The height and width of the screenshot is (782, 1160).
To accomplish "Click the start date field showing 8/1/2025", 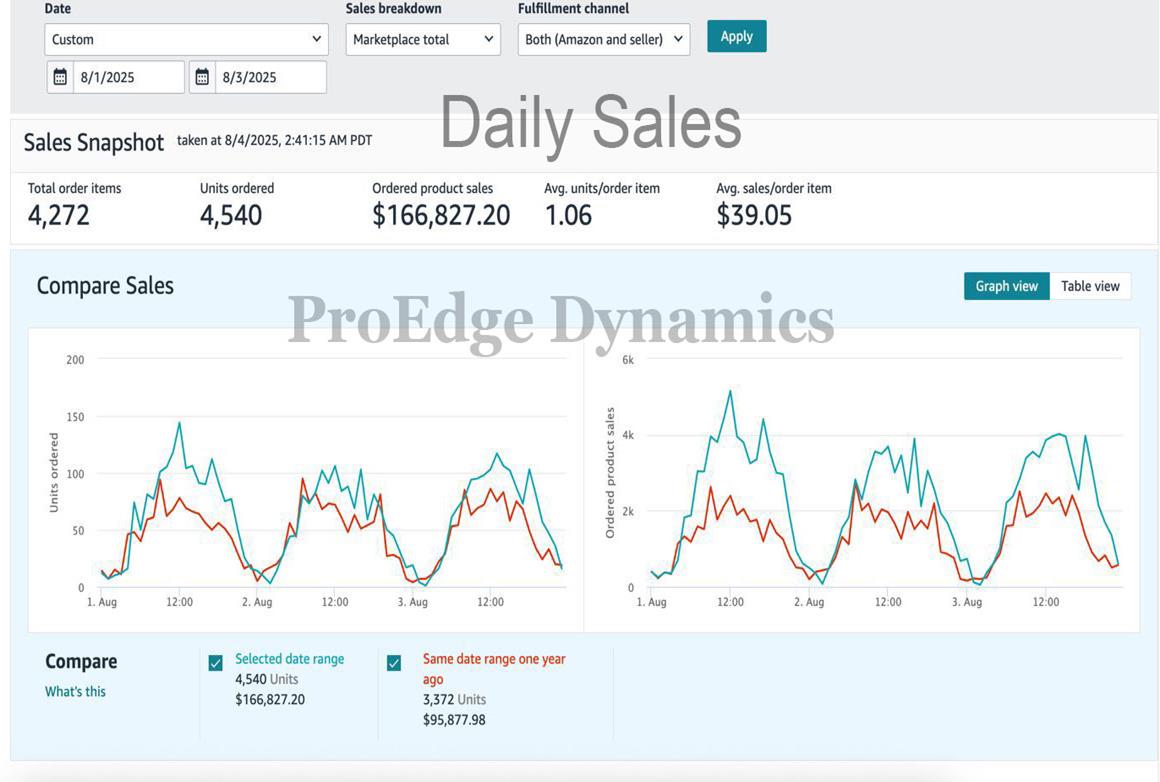I will (x=128, y=77).
